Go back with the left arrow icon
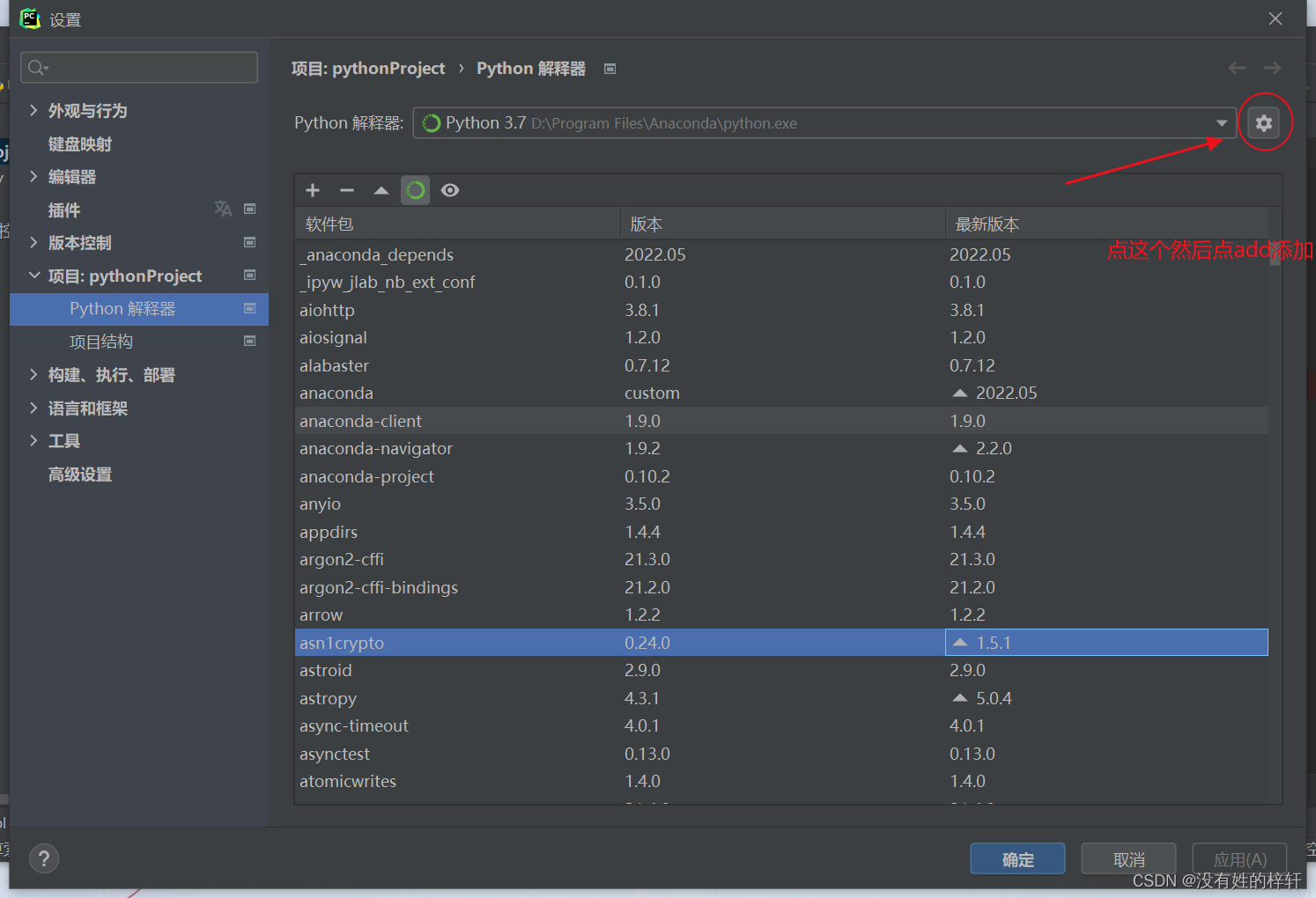1316x898 pixels. click(1237, 68)
